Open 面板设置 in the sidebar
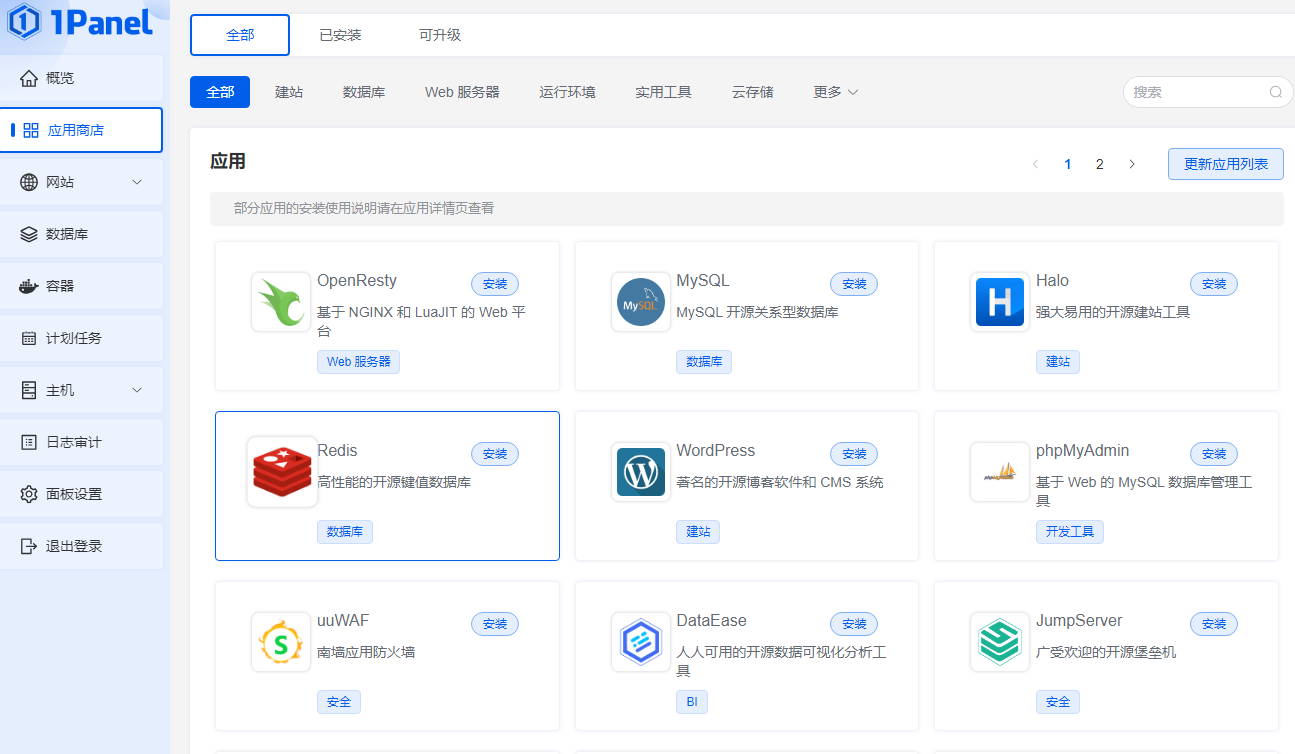The width and height of the screenshot is (1295, 754). pos(82,494)
